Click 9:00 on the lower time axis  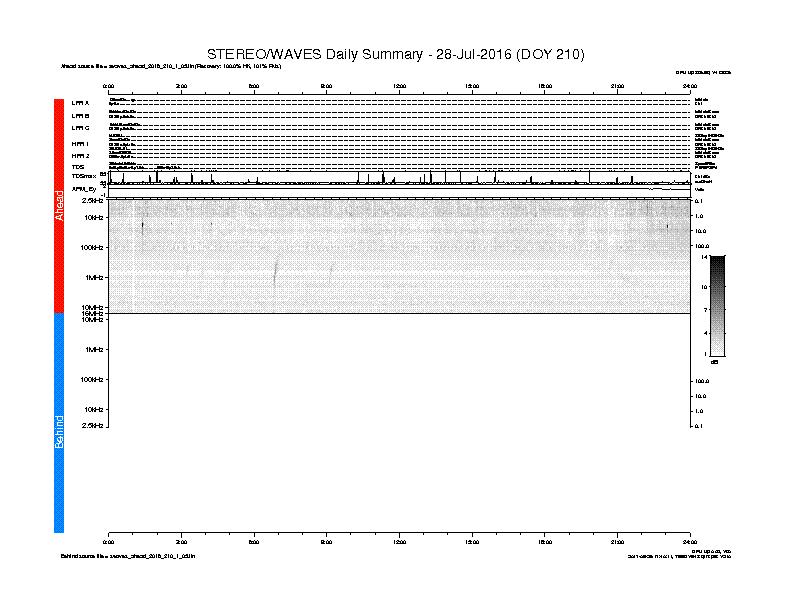(x=327, y=542)
